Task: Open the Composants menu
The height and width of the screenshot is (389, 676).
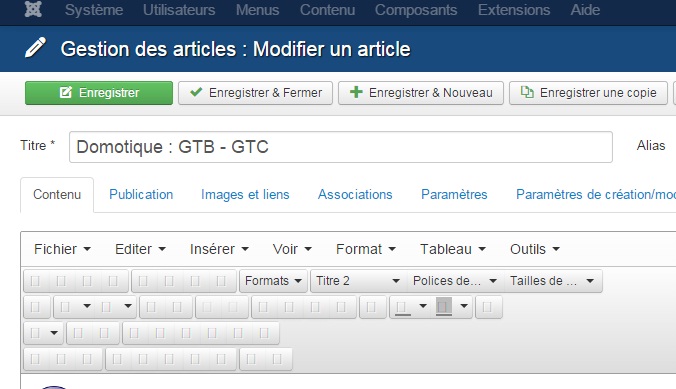Action: click(416, 10)
